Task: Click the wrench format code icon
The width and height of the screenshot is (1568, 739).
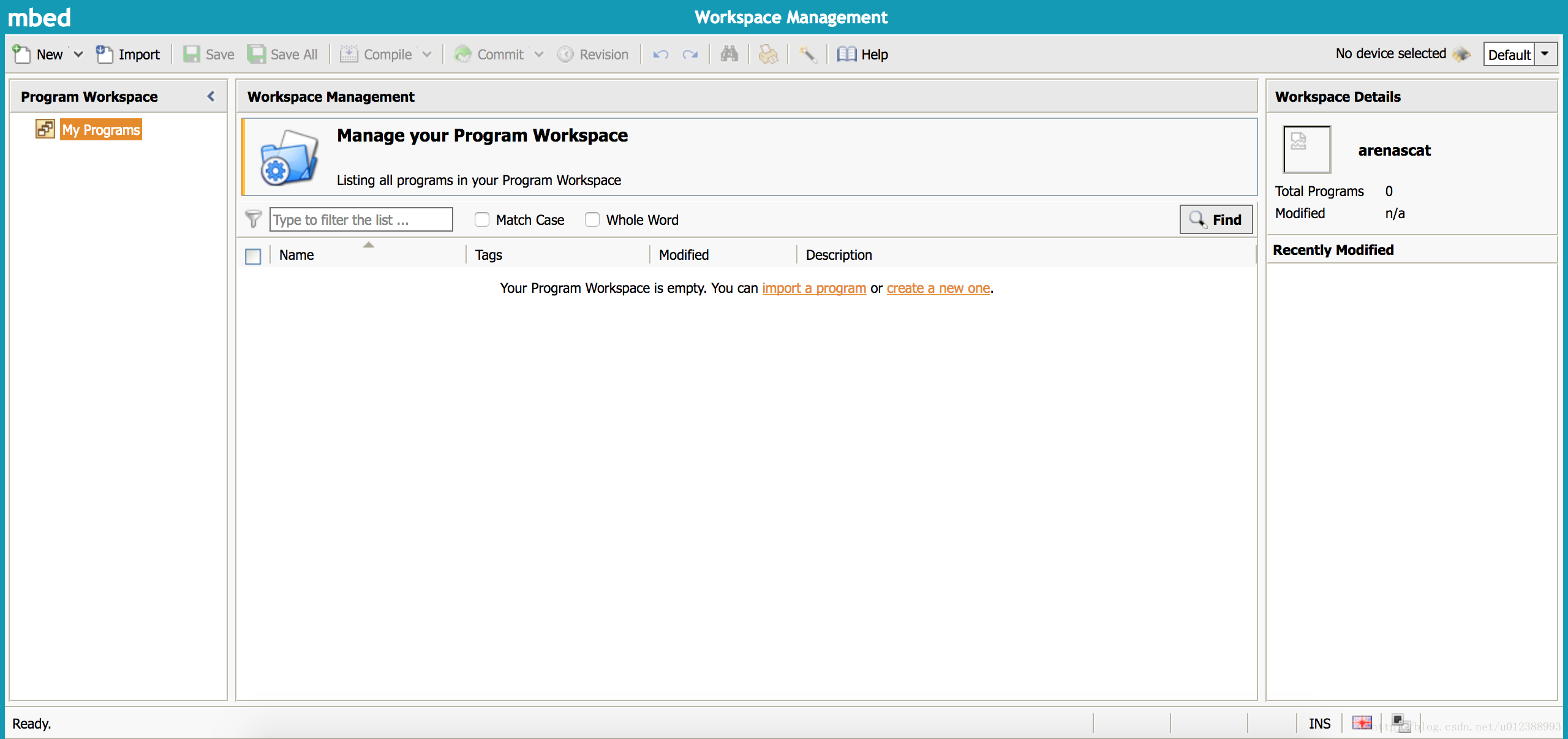Action: tap(808, 54)
